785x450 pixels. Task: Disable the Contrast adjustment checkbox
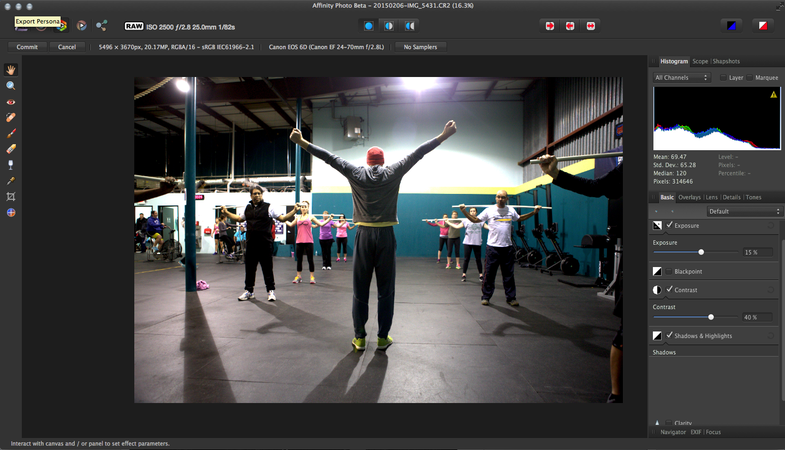tap(669, 290)
